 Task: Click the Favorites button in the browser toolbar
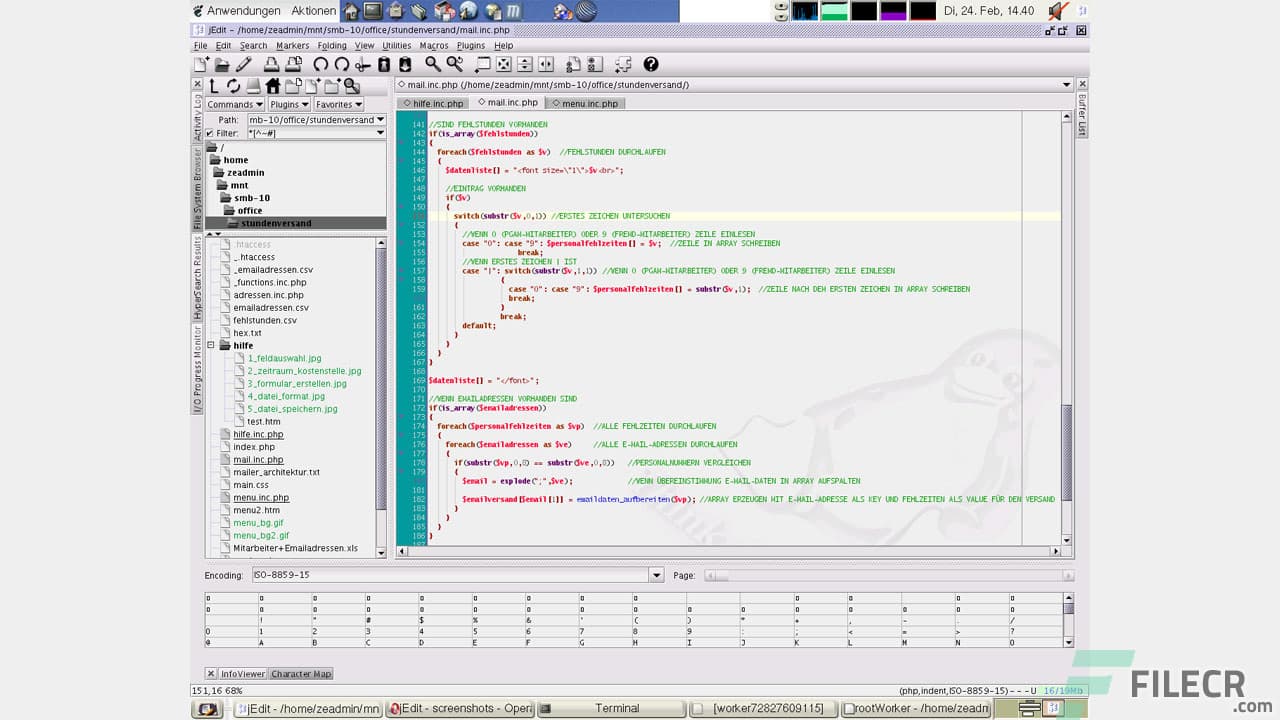point(338,104)
